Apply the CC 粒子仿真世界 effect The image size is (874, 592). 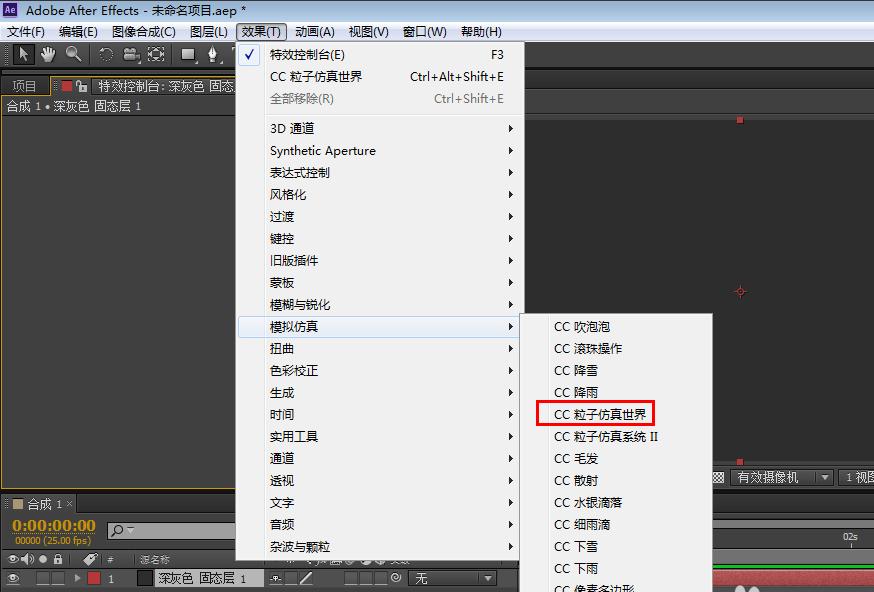[599, 413]
